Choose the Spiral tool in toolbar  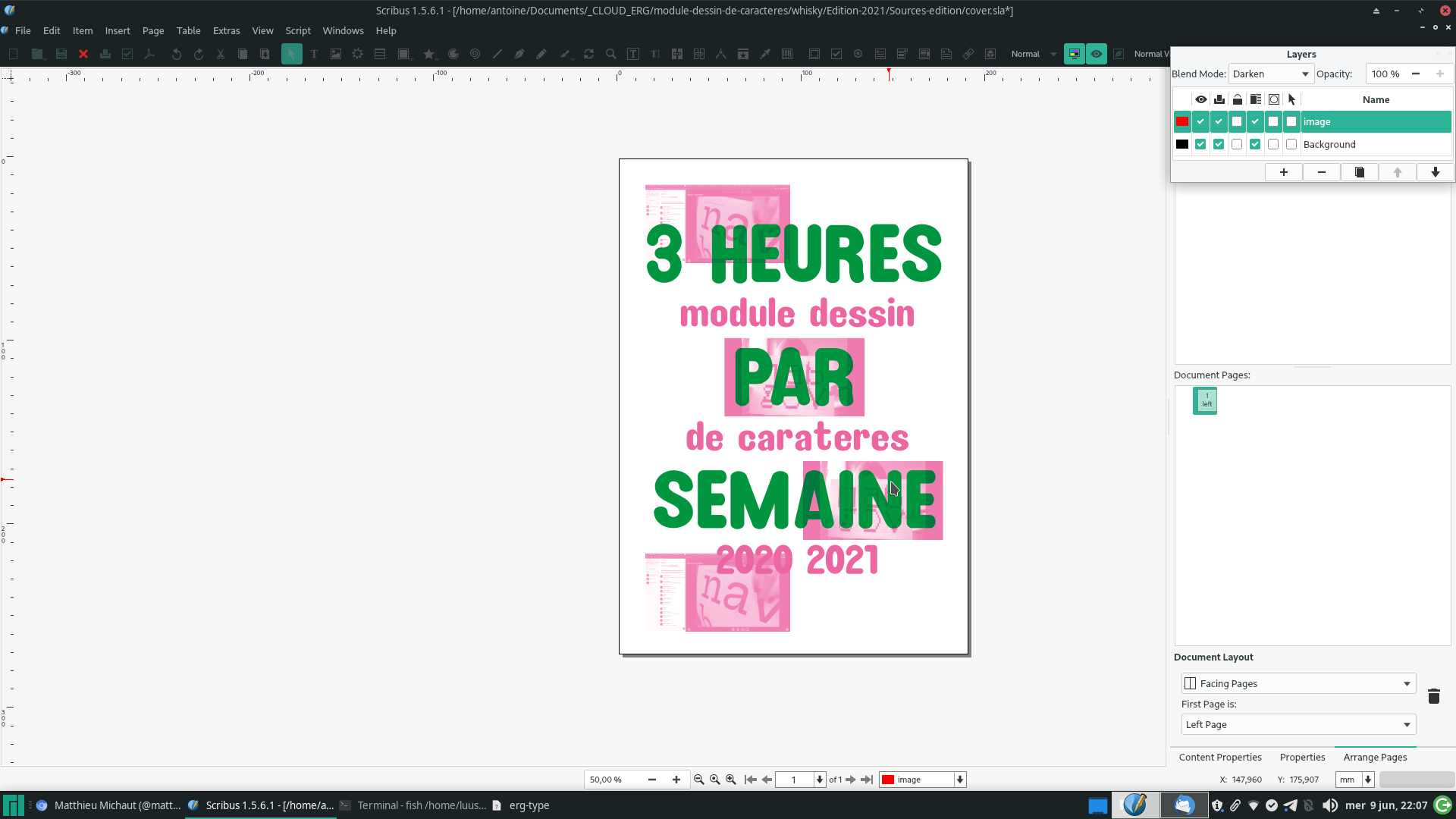(475, 54)
